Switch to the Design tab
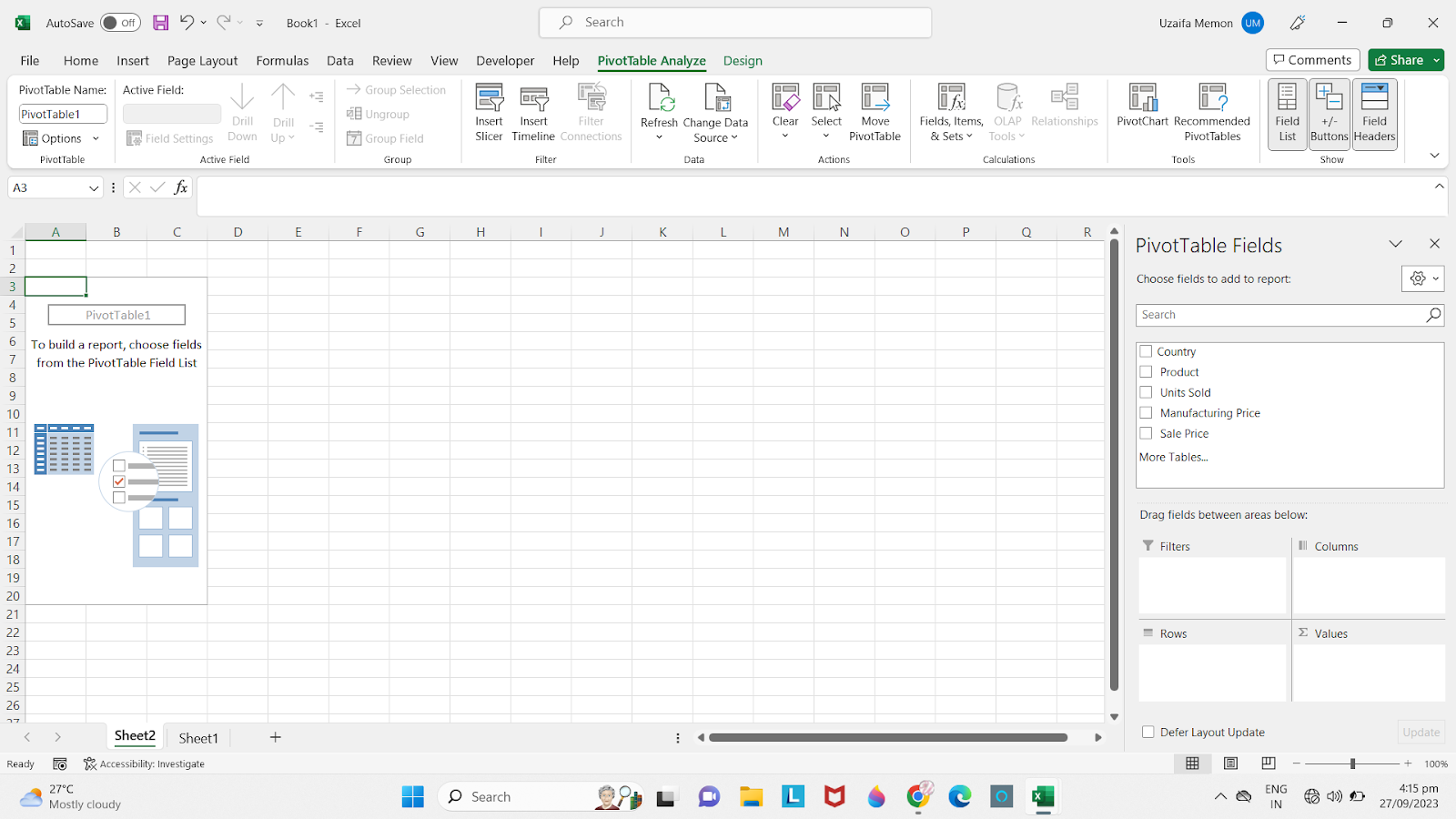The height and width of the screenshot is (819, 1456). coord(743,60)
